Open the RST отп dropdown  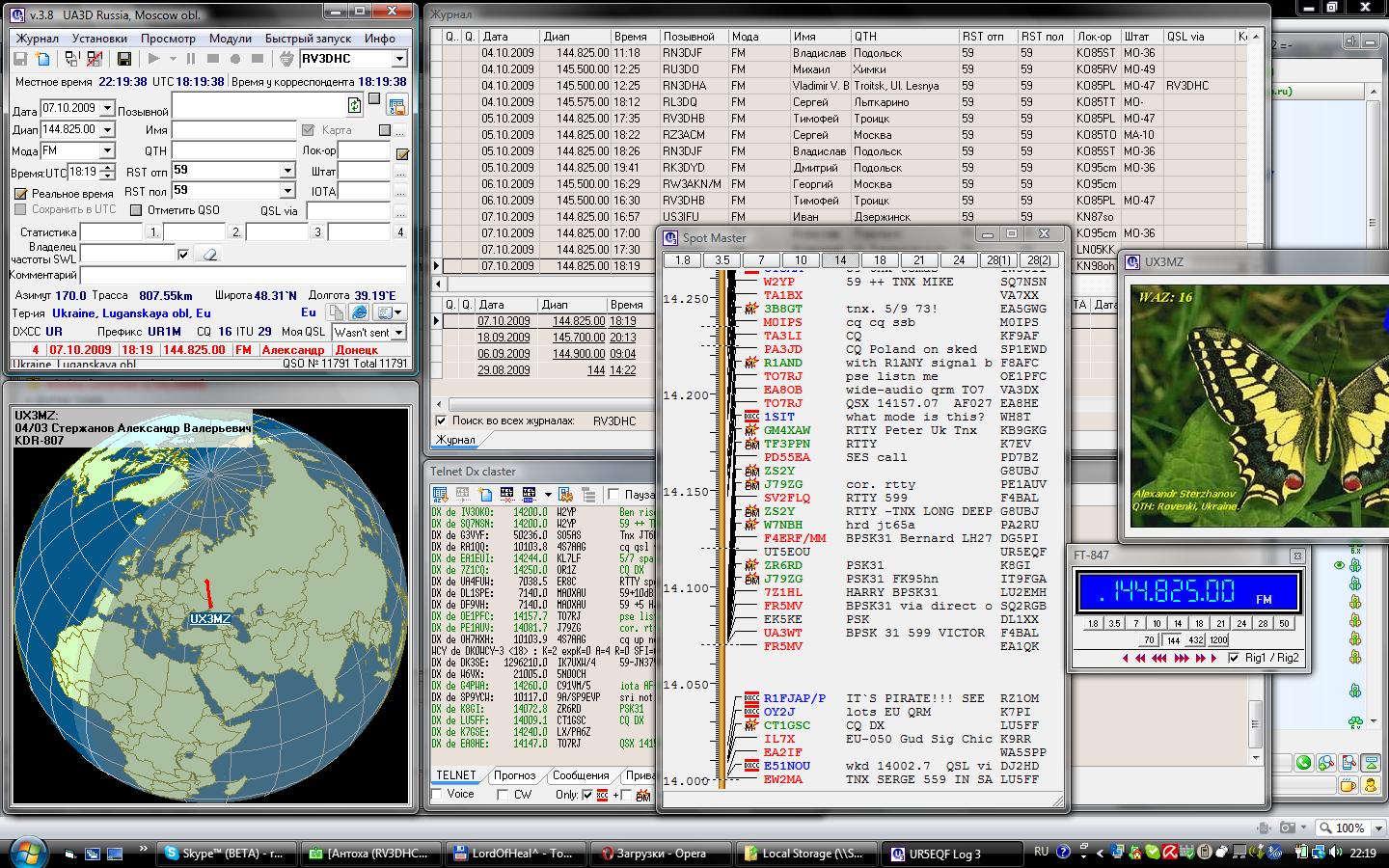(x=286, y=171)
